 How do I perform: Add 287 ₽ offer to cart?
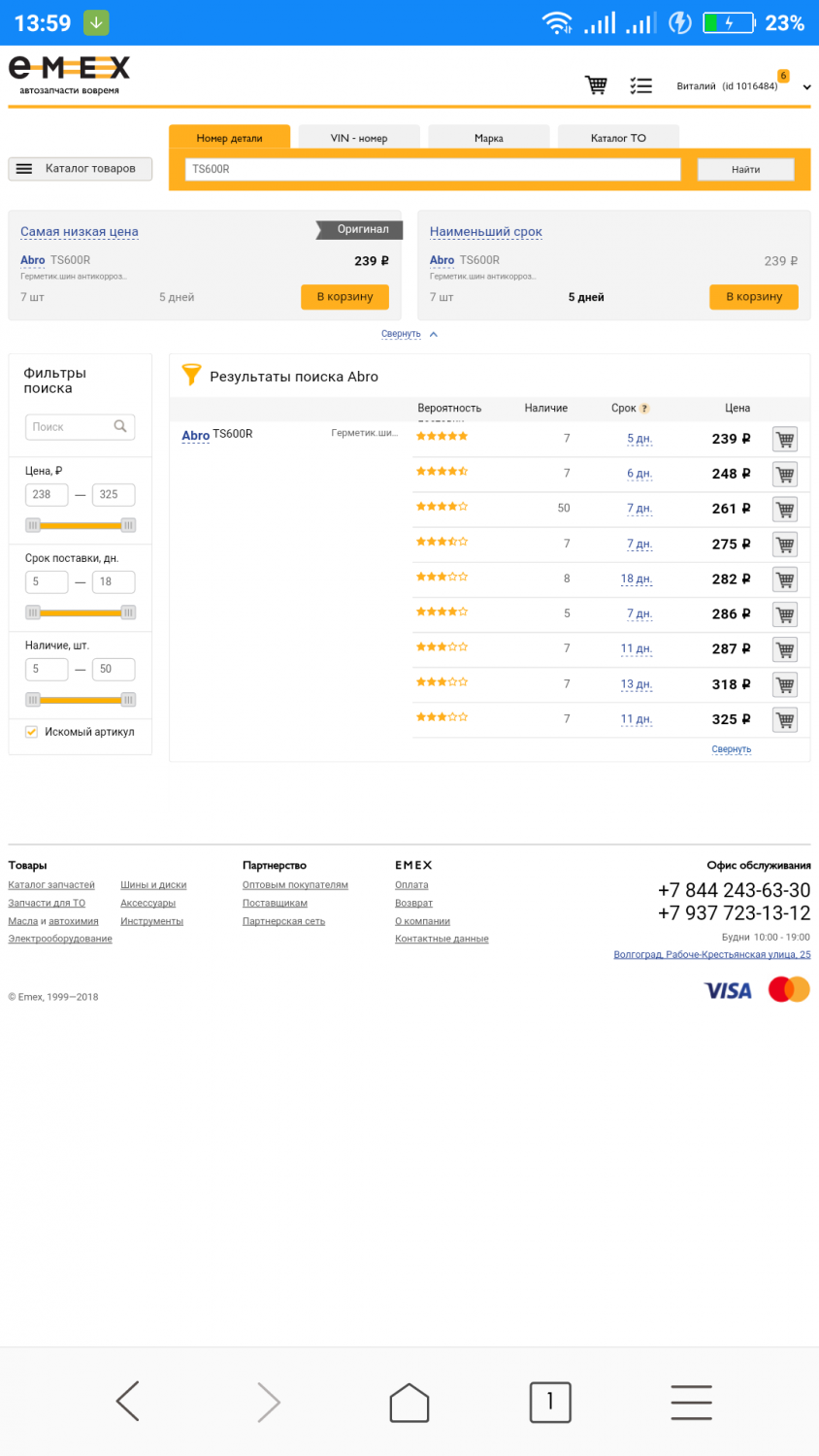click(x=785, y=649)
